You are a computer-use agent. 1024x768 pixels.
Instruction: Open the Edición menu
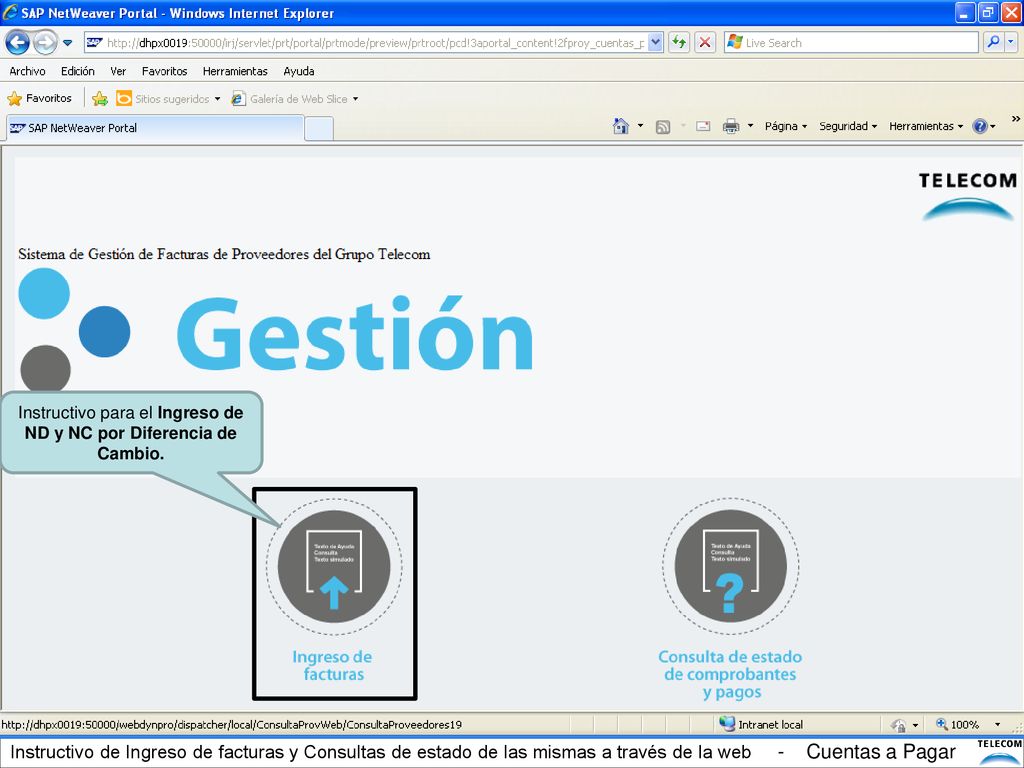pos(78,71)
